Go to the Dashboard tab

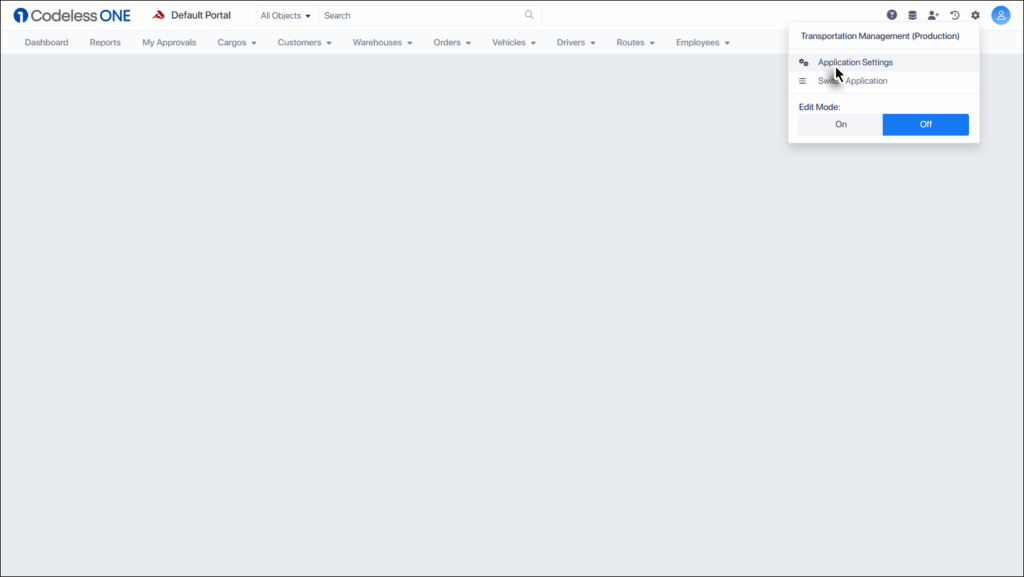coord(46,43)
